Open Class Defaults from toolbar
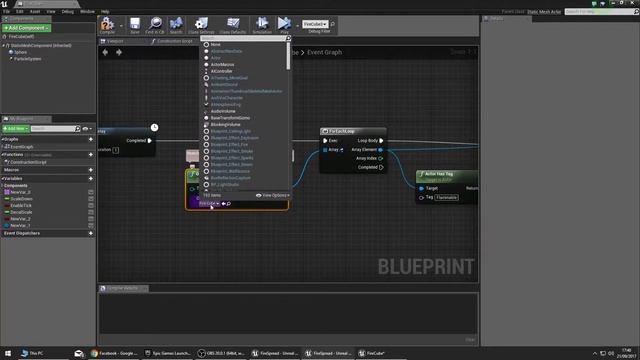This screenshot has height=360, width=640. coord(233,24)
